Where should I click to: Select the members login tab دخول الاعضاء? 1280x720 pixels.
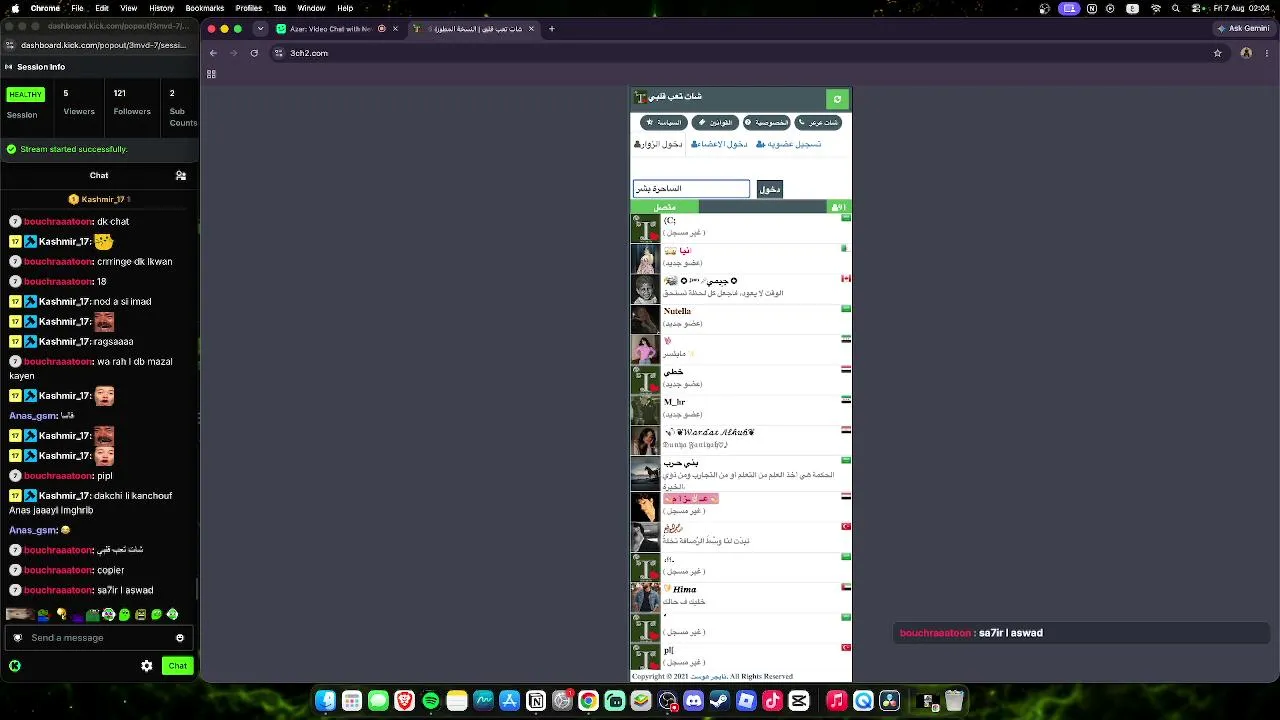point(719,144)
